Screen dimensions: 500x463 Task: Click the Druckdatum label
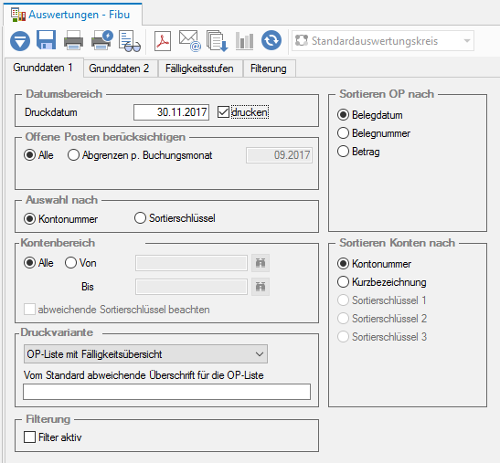[51, 112]
